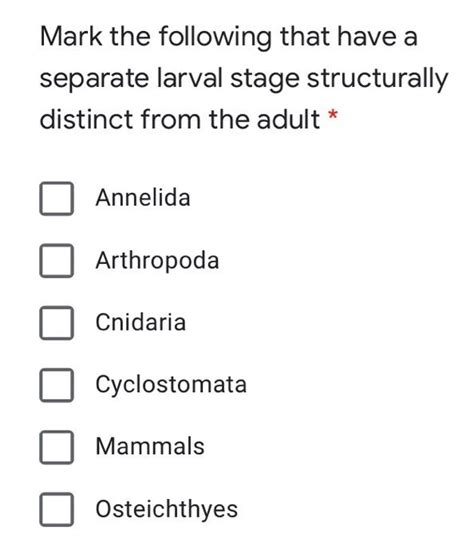The height and width of the screenshot is (558, 474).
Task: Toggle the Mammals checkbox
Action: [x=57, y=447]
